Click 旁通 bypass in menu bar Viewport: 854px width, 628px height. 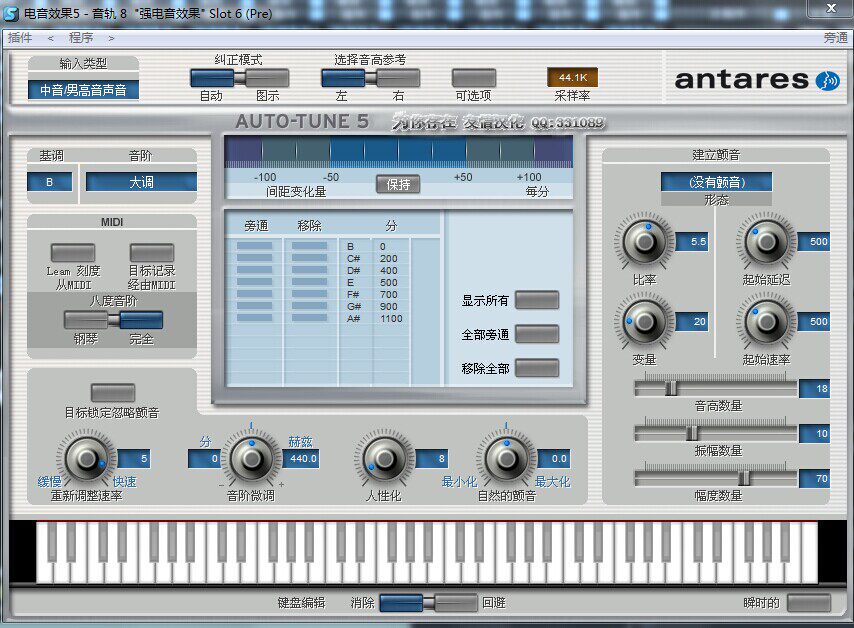coord(835,38)
